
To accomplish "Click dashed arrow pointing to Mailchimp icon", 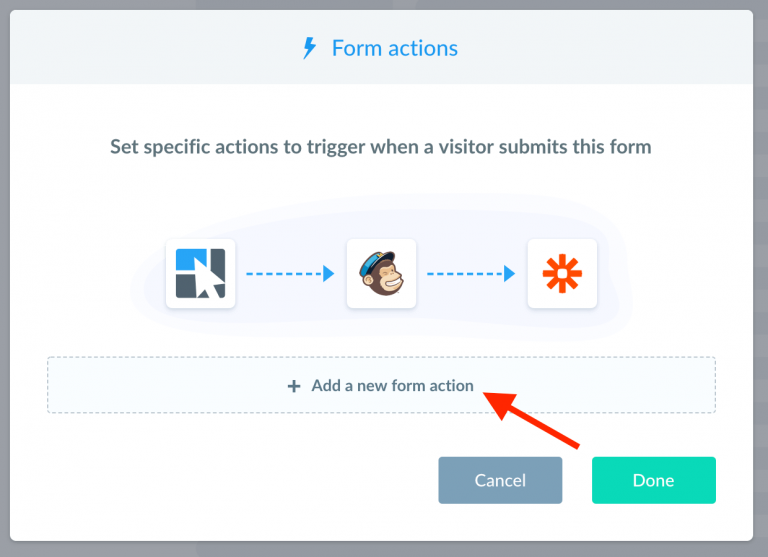I will click(290, 273).
